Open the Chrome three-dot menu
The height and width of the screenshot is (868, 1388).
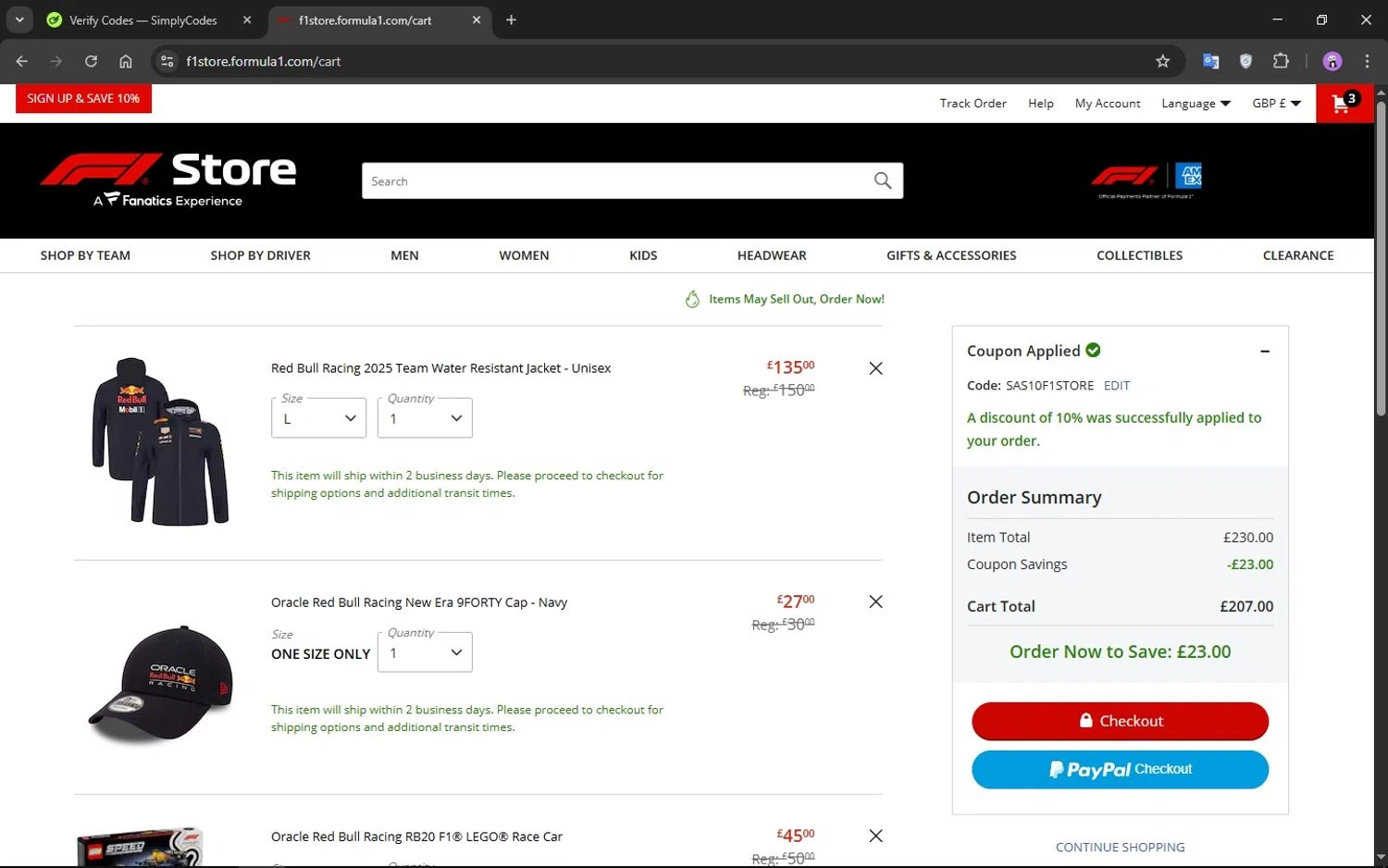click(1367, 61)
